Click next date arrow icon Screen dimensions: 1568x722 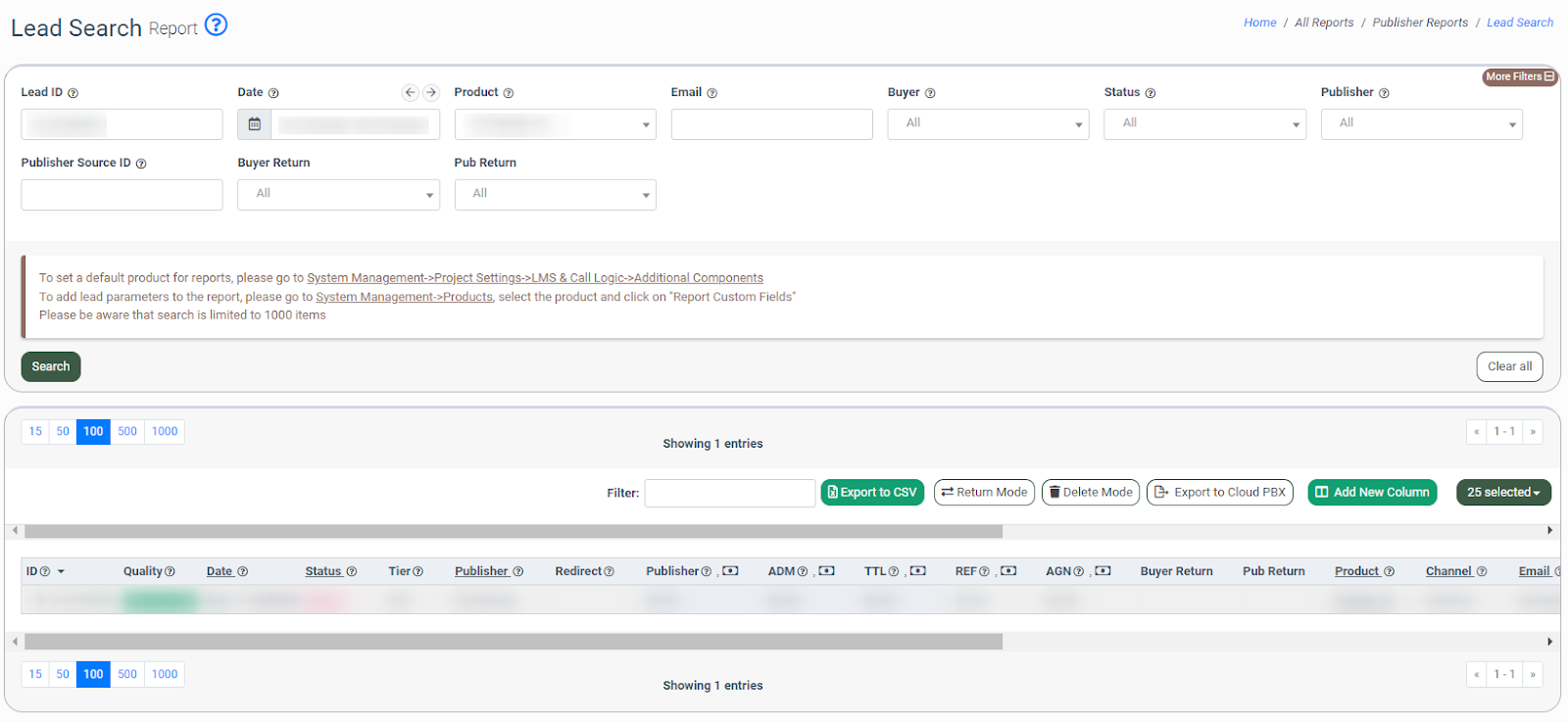pyautogui.click(x=430, y=93)
